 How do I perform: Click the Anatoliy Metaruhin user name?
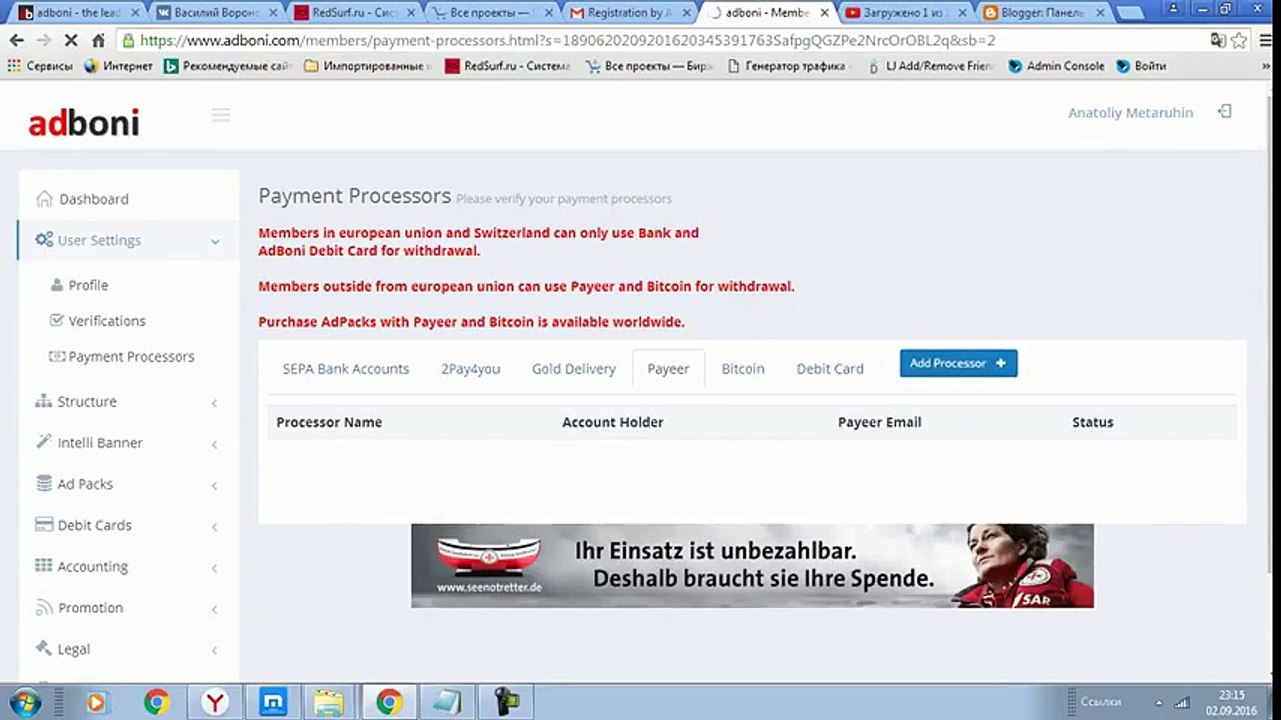tap(1131, 112)
